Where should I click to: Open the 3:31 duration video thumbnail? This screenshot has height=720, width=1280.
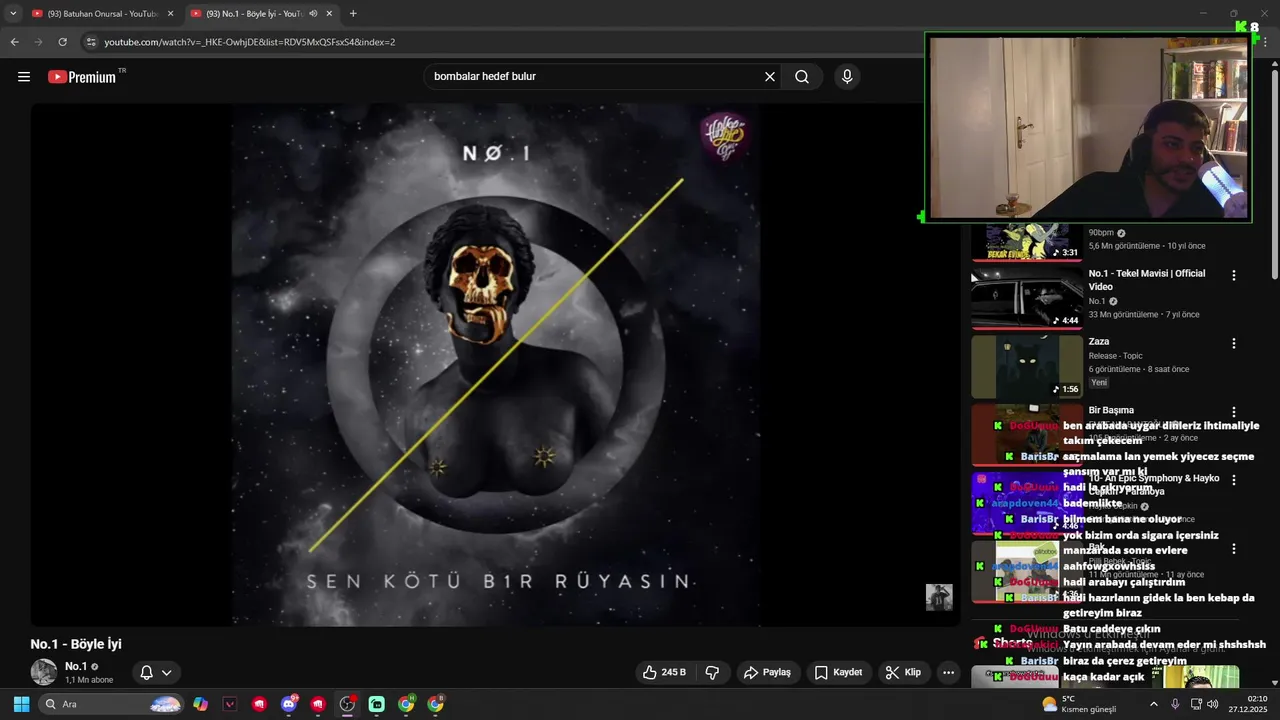(x=1027, y=241)
